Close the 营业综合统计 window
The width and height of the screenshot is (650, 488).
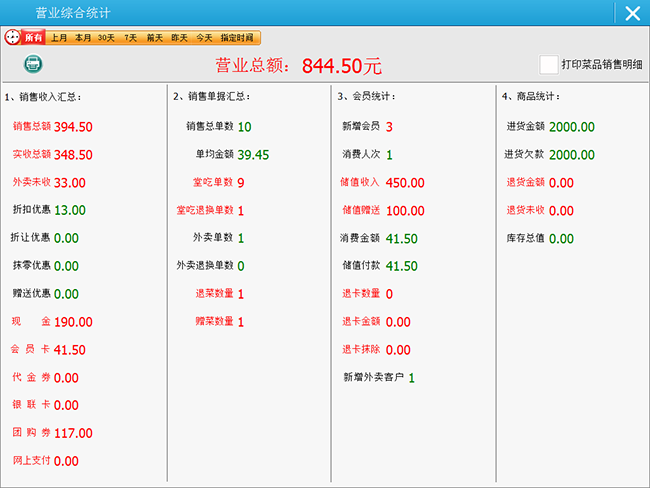pos(631,13)
